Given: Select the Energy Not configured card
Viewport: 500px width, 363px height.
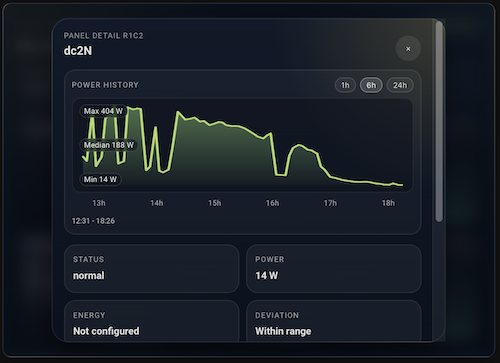Looking at the screenshot, I should tap(152, 321).
